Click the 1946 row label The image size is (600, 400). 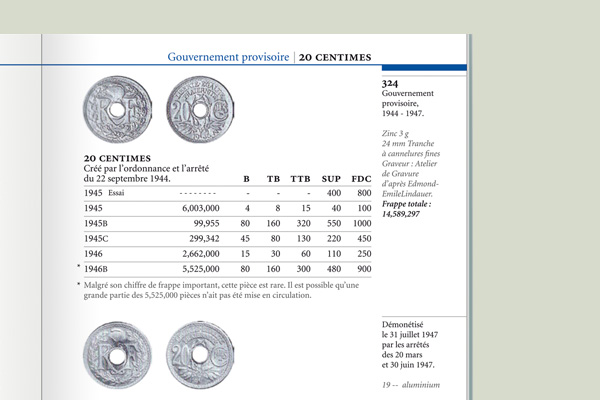tap(93, 254)
